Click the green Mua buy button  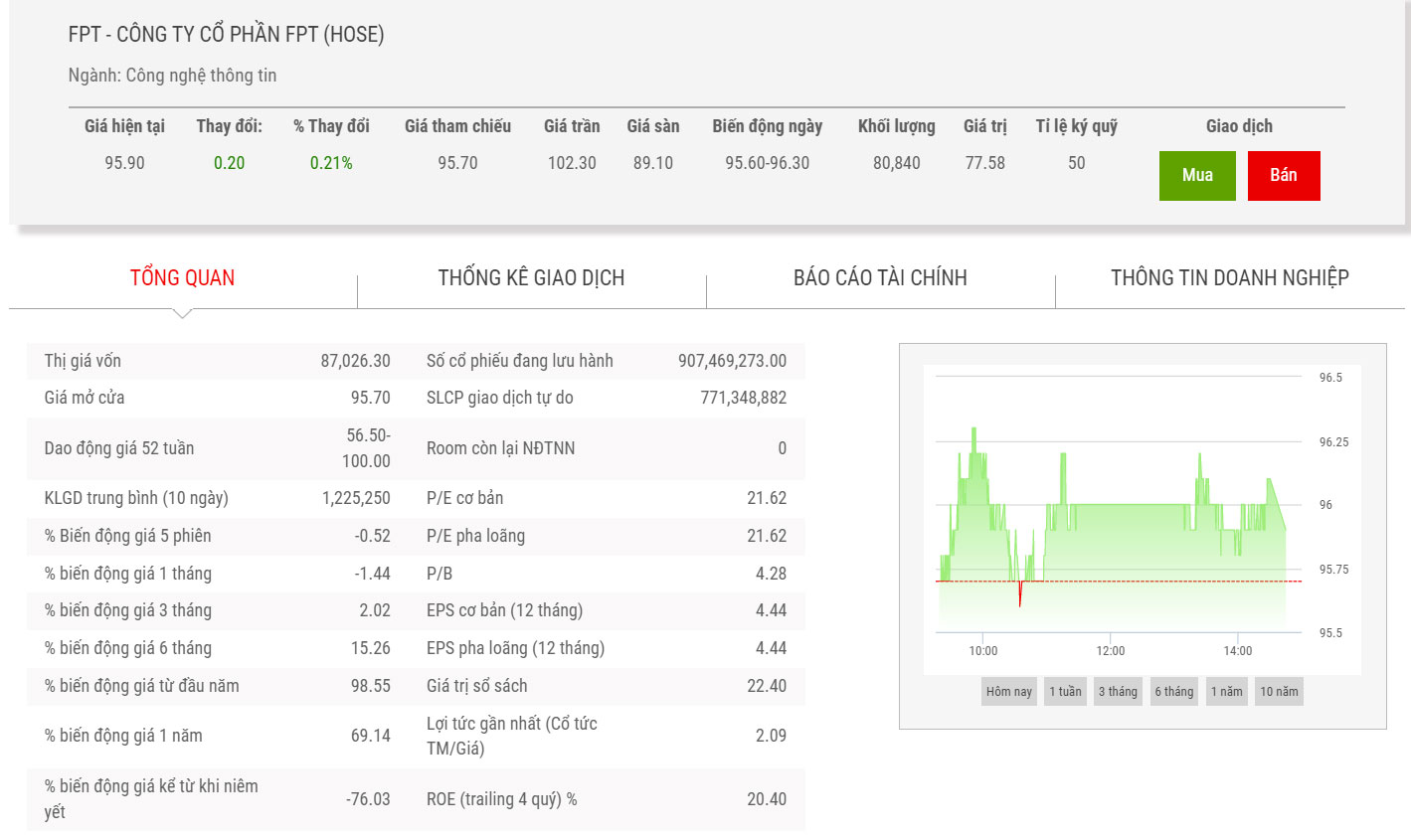[1197, 176]
